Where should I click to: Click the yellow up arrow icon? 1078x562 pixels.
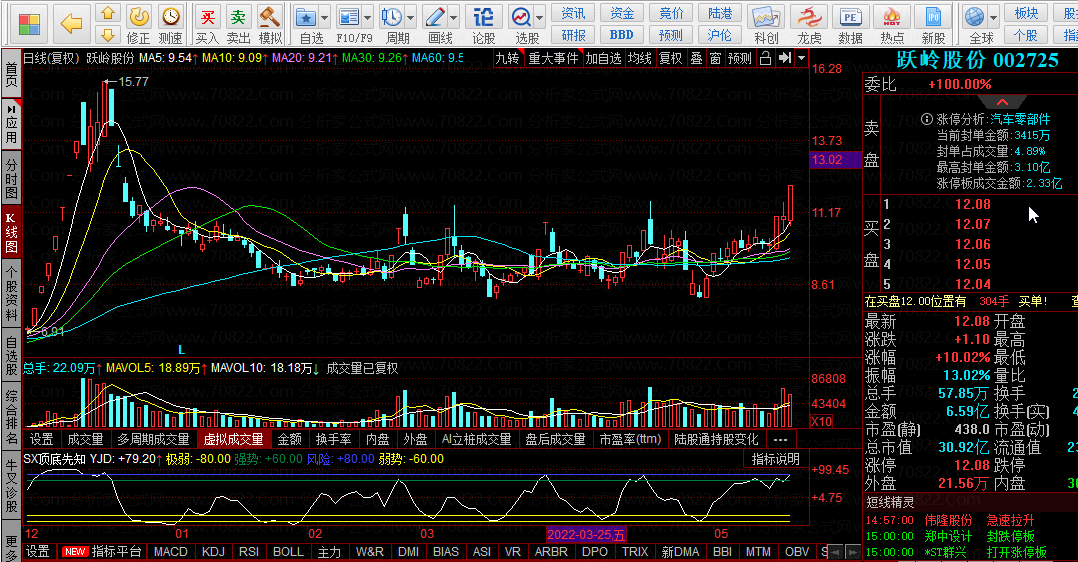pyautogui.click(x=107, y=13)
